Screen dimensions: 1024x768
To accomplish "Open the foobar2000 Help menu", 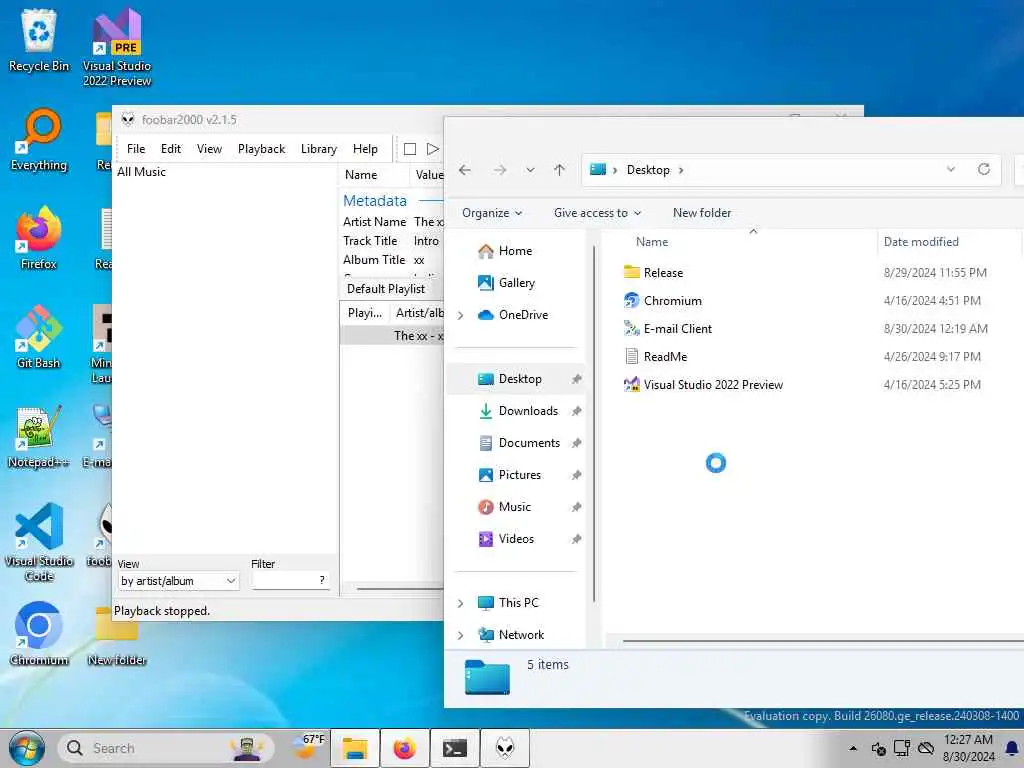I will click(x=365, y=149).
